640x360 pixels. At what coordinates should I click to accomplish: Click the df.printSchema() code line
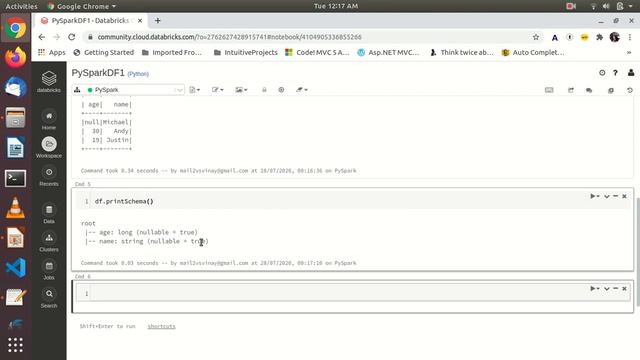(124, 201)
